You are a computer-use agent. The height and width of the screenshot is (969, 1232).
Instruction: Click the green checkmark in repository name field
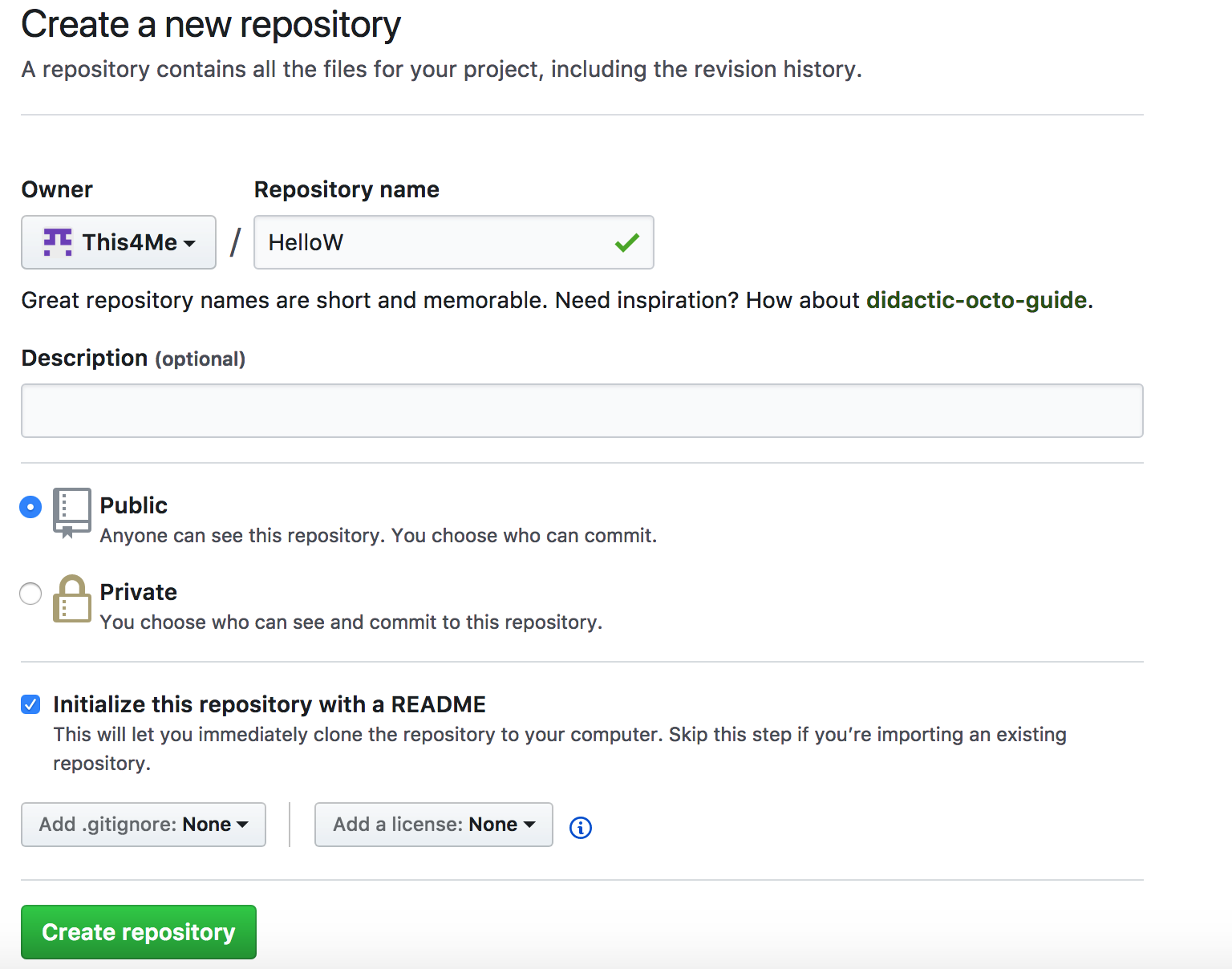(627, 242)
